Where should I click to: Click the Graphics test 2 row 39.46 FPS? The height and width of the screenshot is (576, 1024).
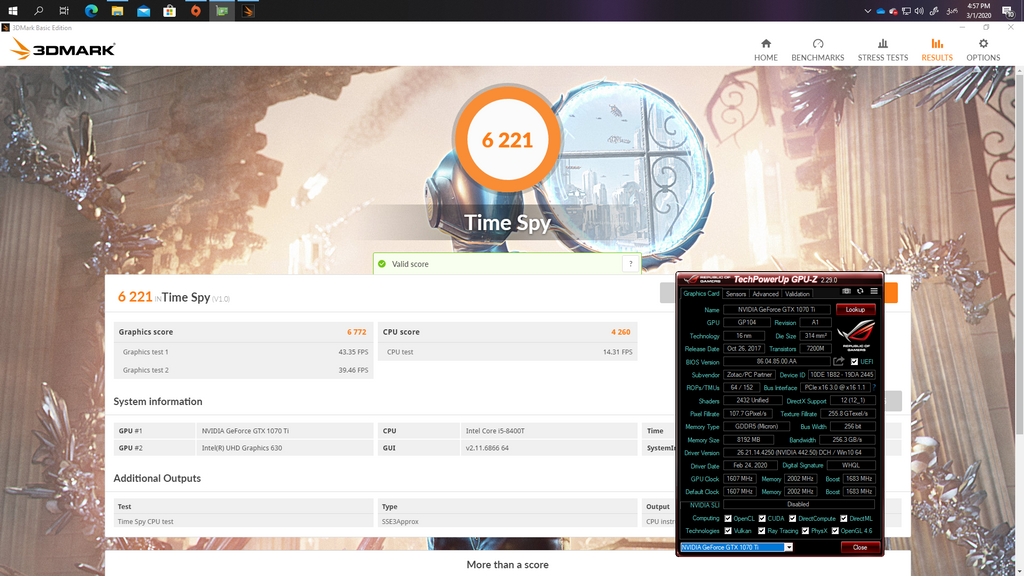coord(244,370)
